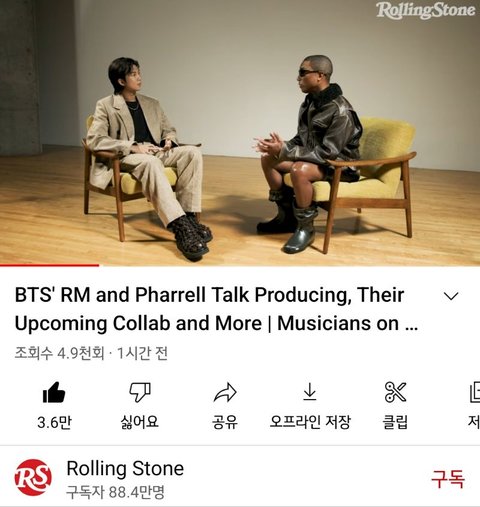Tap the 3.6만 like count

54,422
